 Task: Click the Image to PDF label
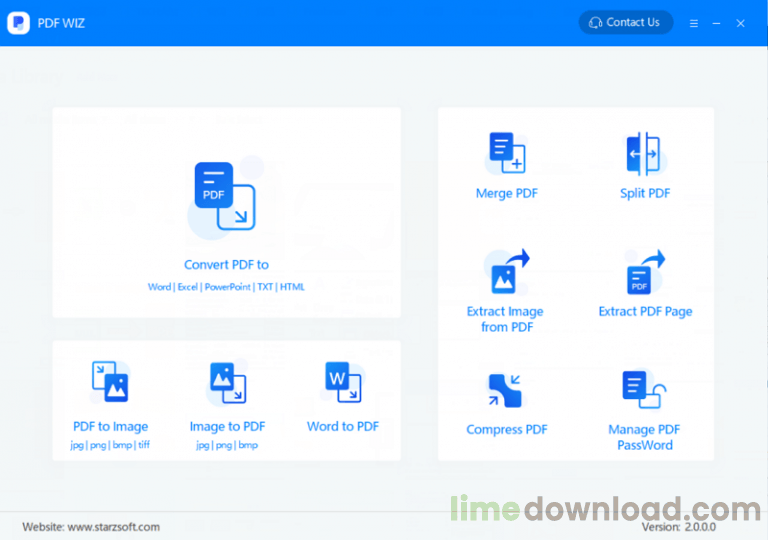tap(228, 426)
